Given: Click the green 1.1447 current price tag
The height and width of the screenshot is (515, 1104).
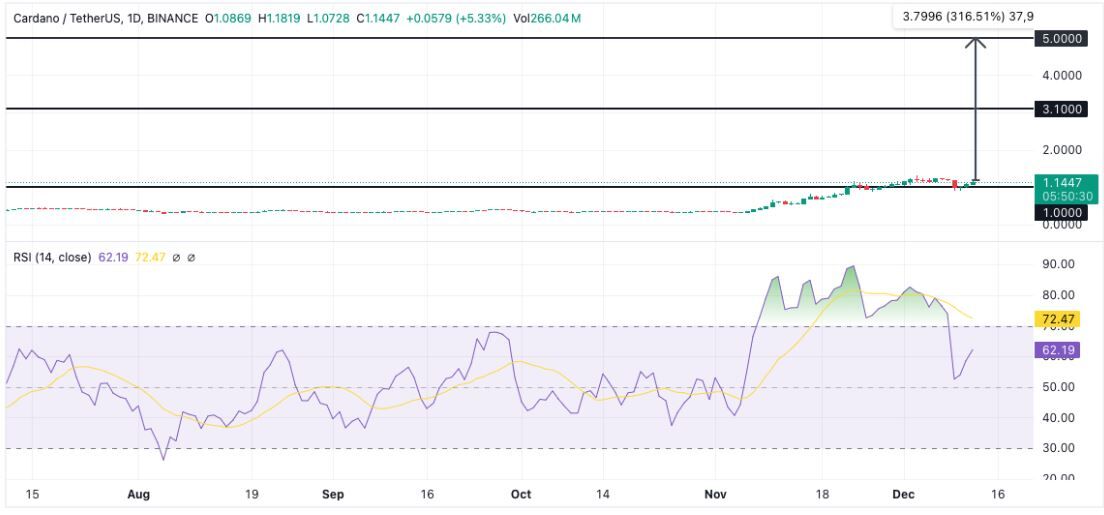Looking at the screenshot, I should click(x=1067, y=182).
